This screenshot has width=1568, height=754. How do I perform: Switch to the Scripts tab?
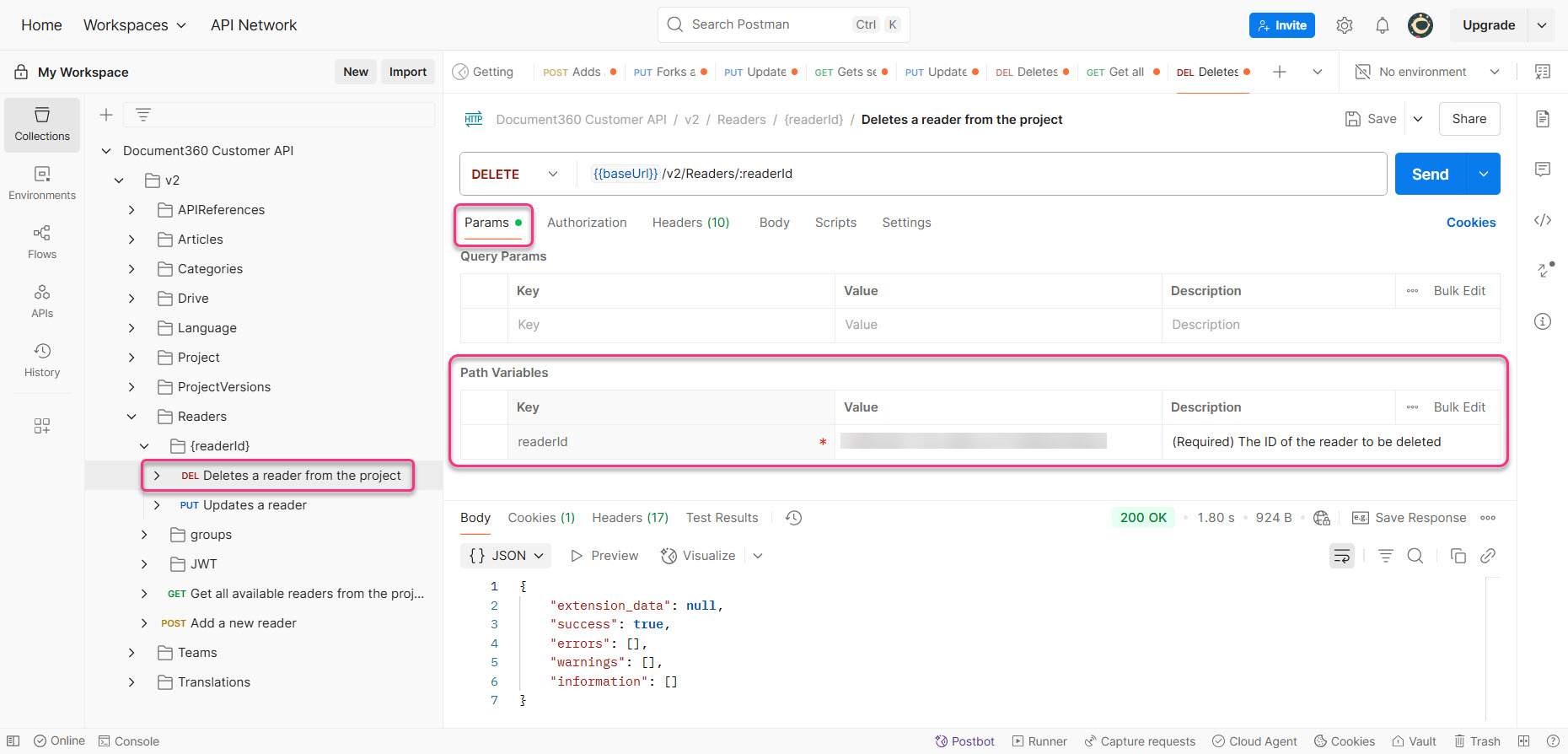tap(835, 223)
